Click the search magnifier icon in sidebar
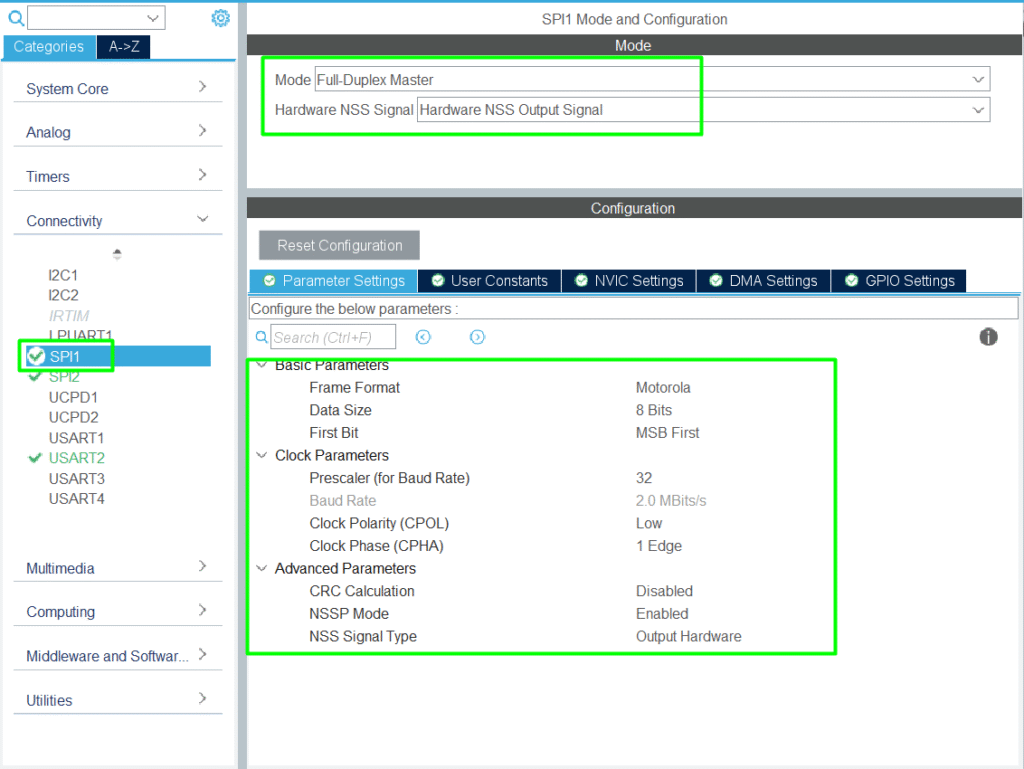1024x769 pixels. 15,18
